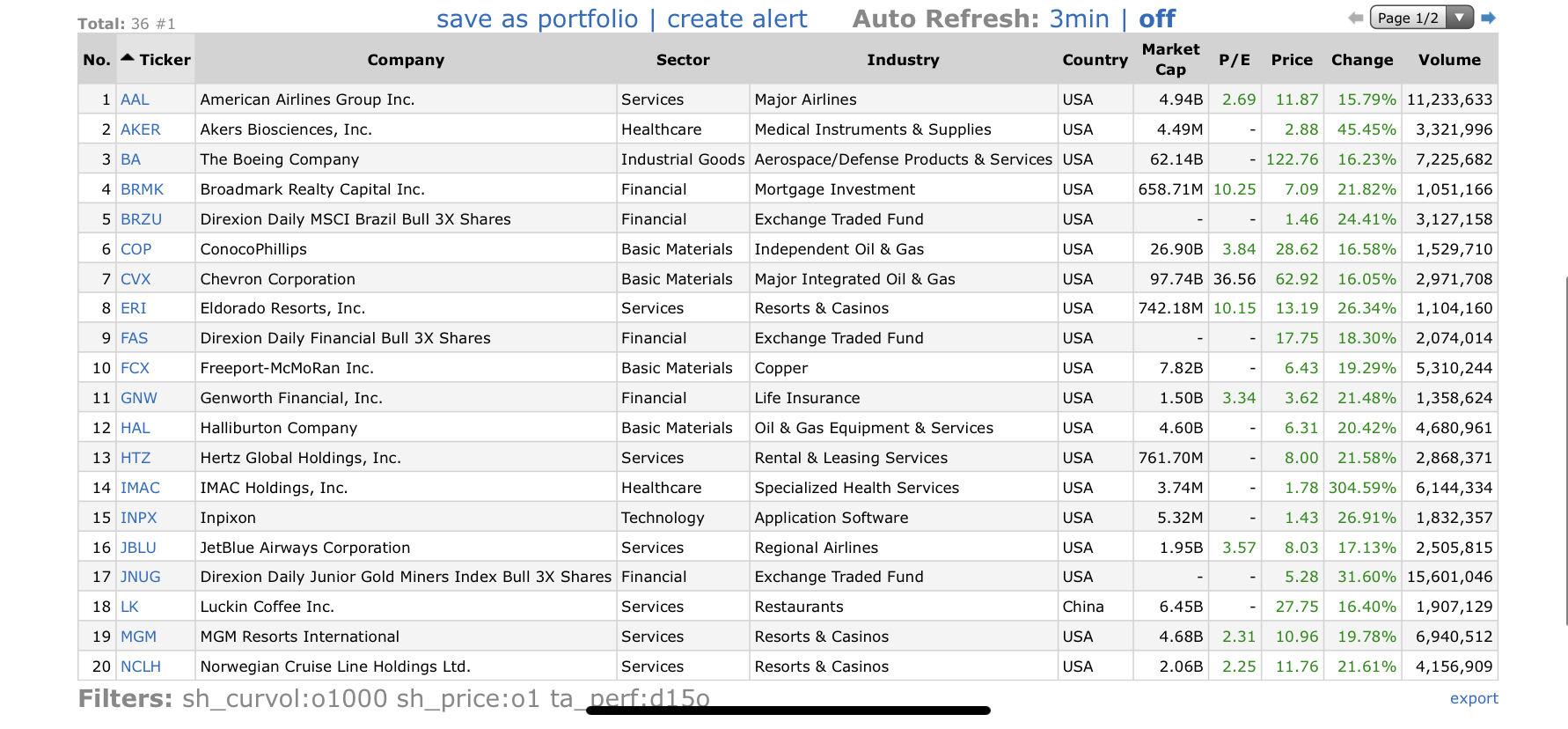Open the LK ticker link
The width and height of the screenshot is (1568, 729).
(x=129, y=607)
